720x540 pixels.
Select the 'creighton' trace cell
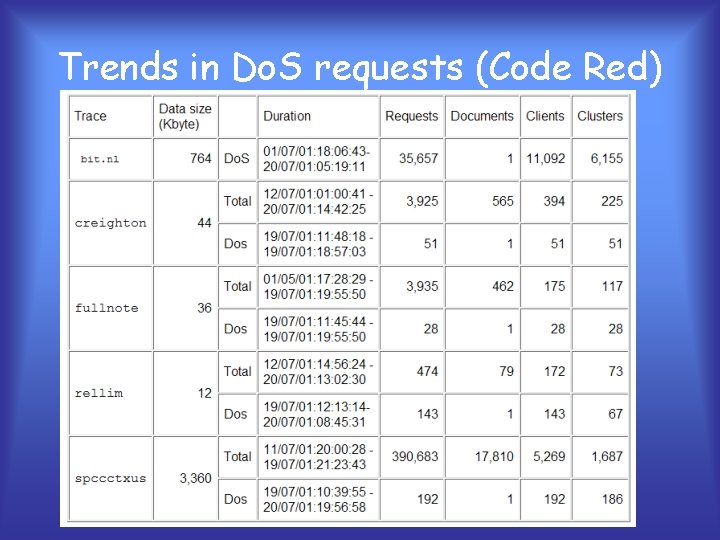110,223
